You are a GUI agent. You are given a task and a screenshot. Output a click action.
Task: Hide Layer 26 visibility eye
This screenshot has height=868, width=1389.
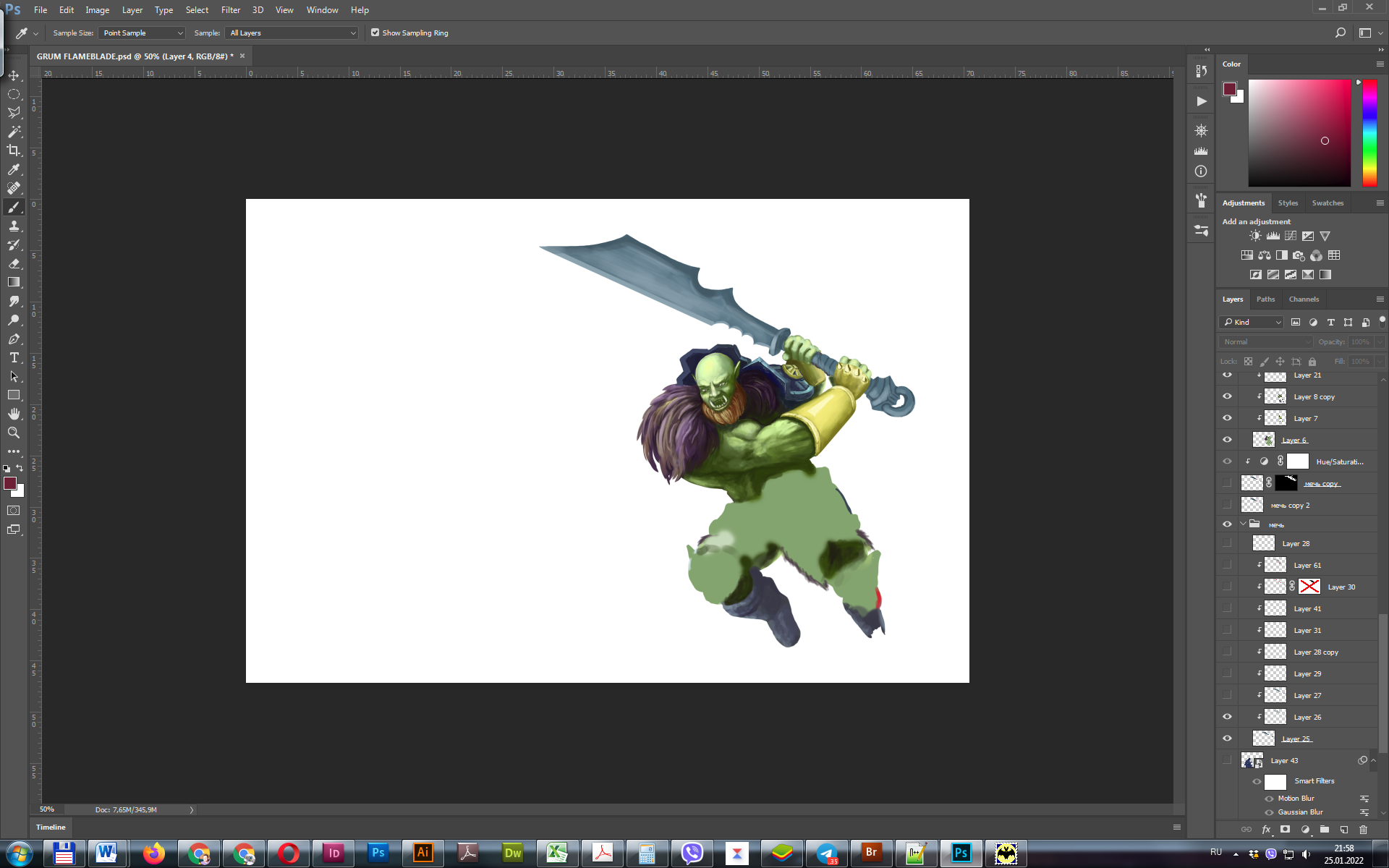click(x=1227, y=717)
